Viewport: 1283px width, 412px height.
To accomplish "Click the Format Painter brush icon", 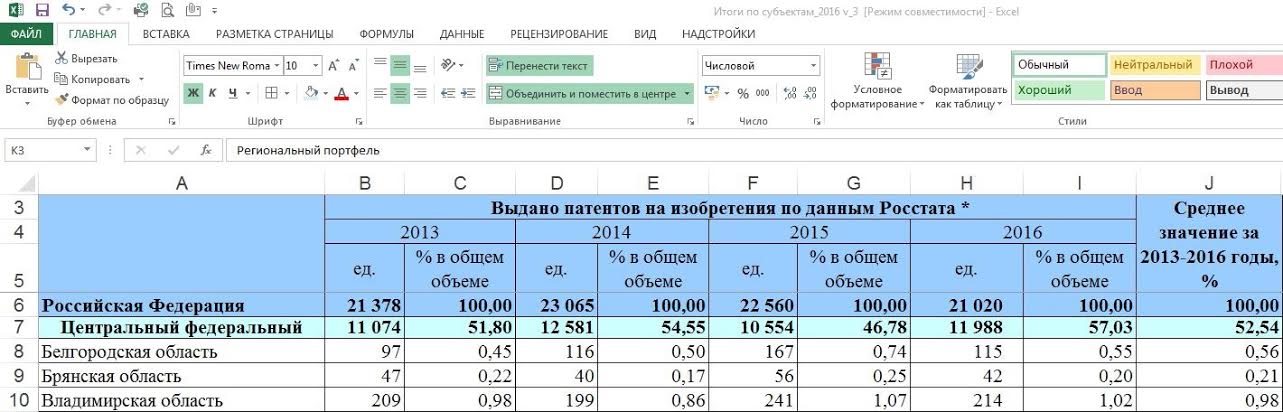I will pos(62,100).
